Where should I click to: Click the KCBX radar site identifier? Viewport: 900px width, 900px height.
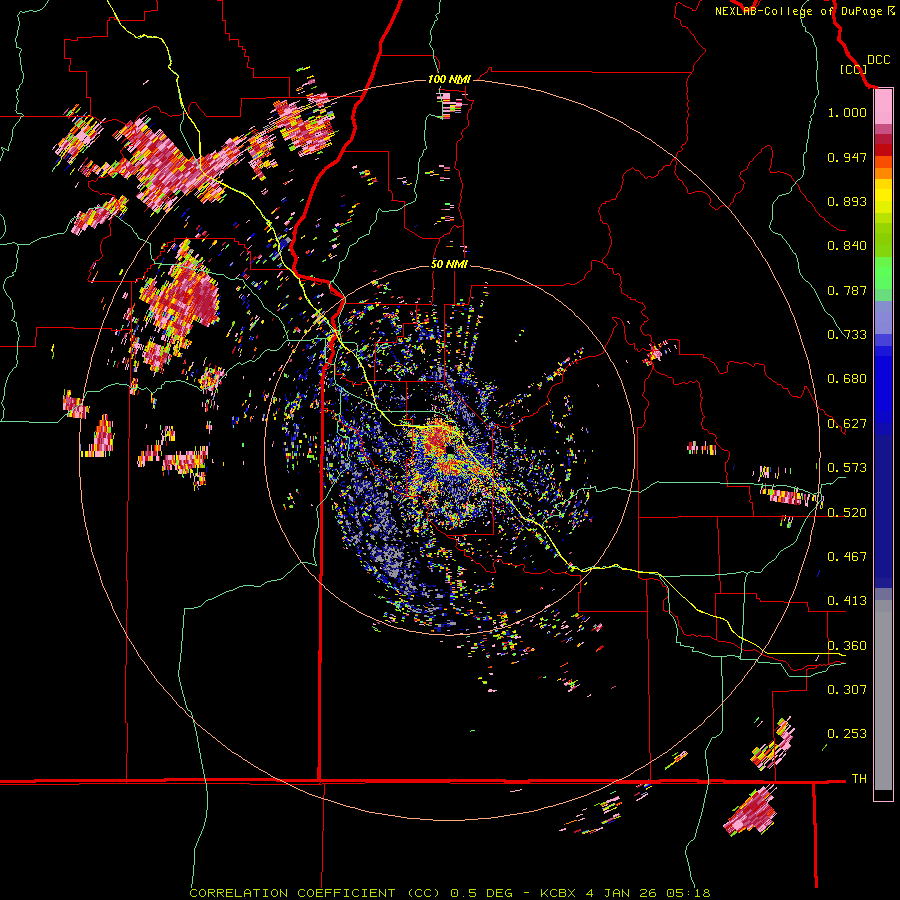click(x=560, y=893)
